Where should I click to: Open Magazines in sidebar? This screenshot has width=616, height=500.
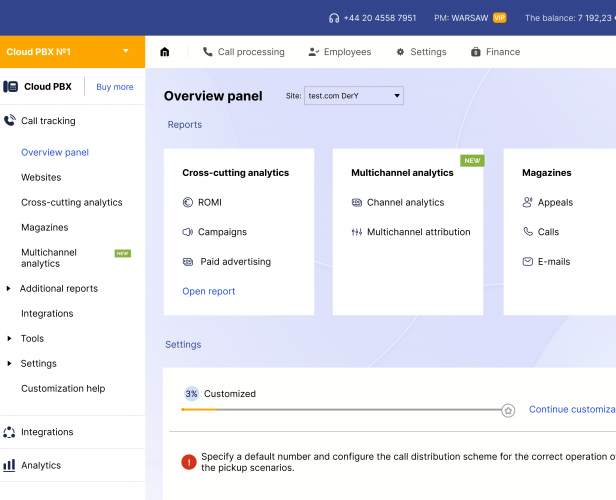(x=45, y=227)
